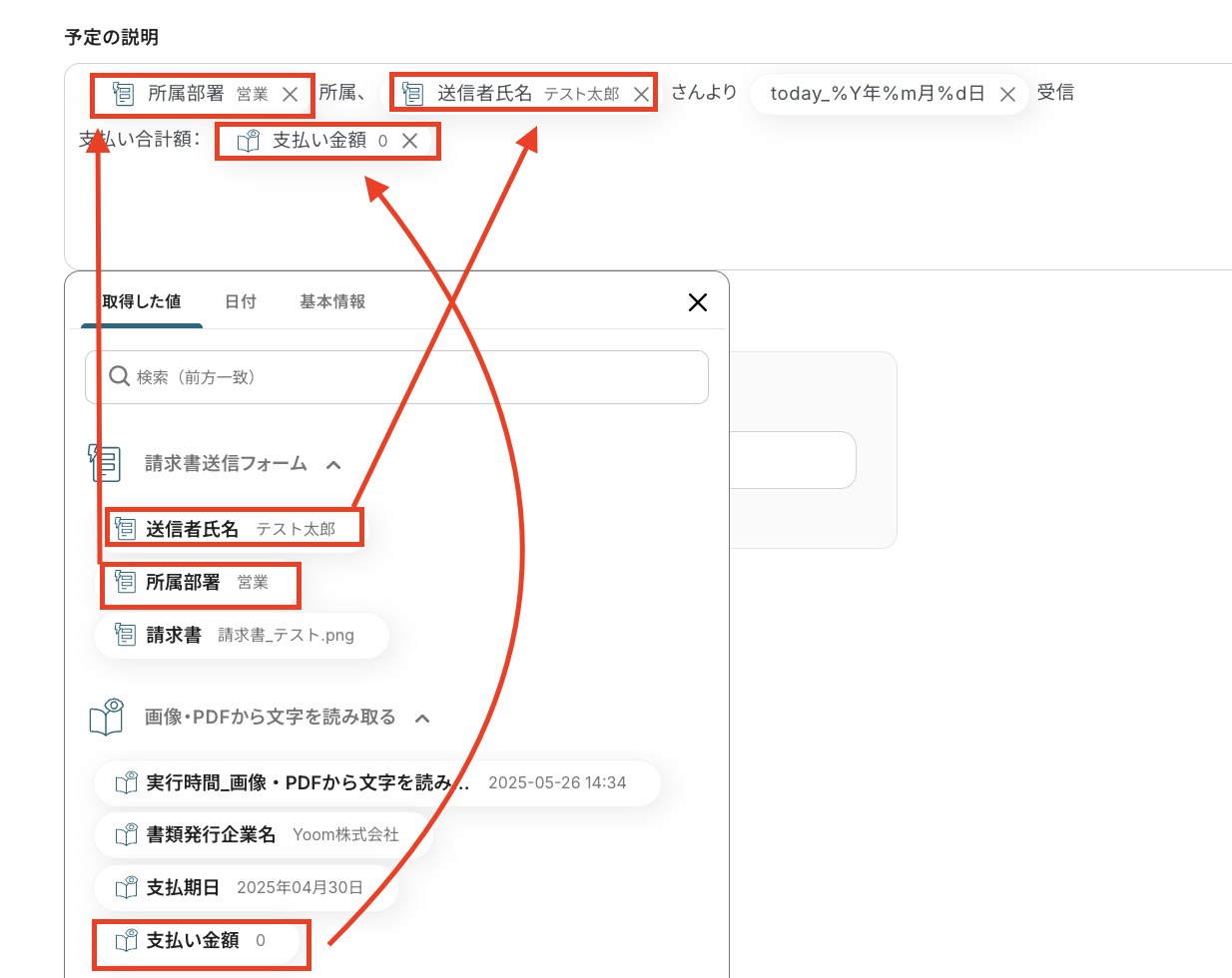Click the さんより text in description
1232x978 pixels.
click(x=704, y=92)
